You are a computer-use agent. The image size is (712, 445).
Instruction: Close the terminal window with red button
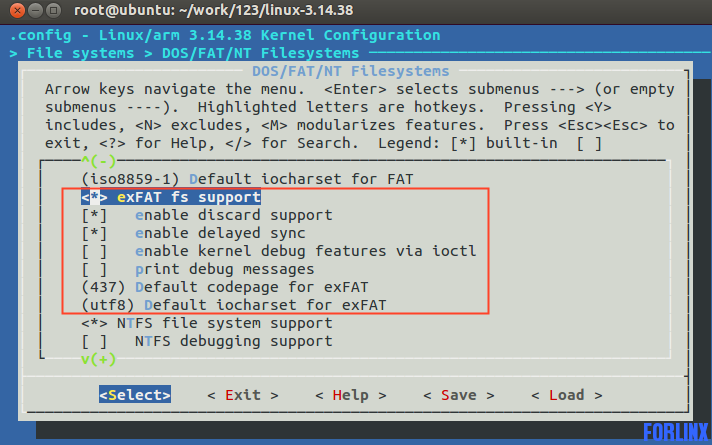(17, 10)
